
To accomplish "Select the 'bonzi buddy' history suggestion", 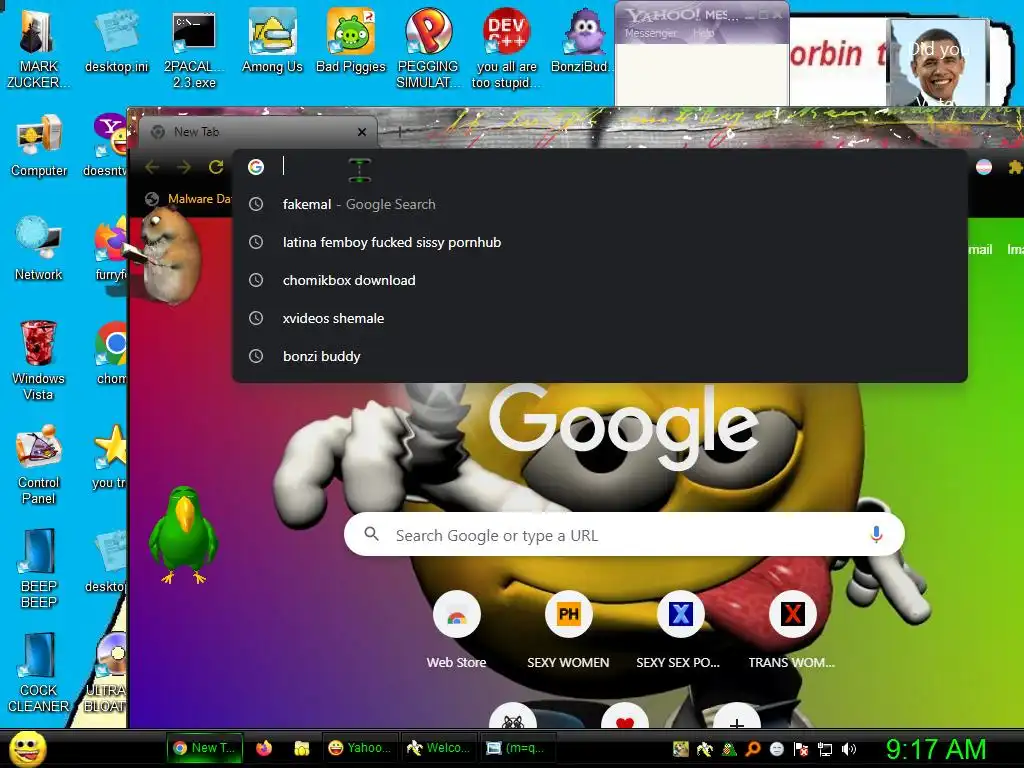I will pos(600,356).
